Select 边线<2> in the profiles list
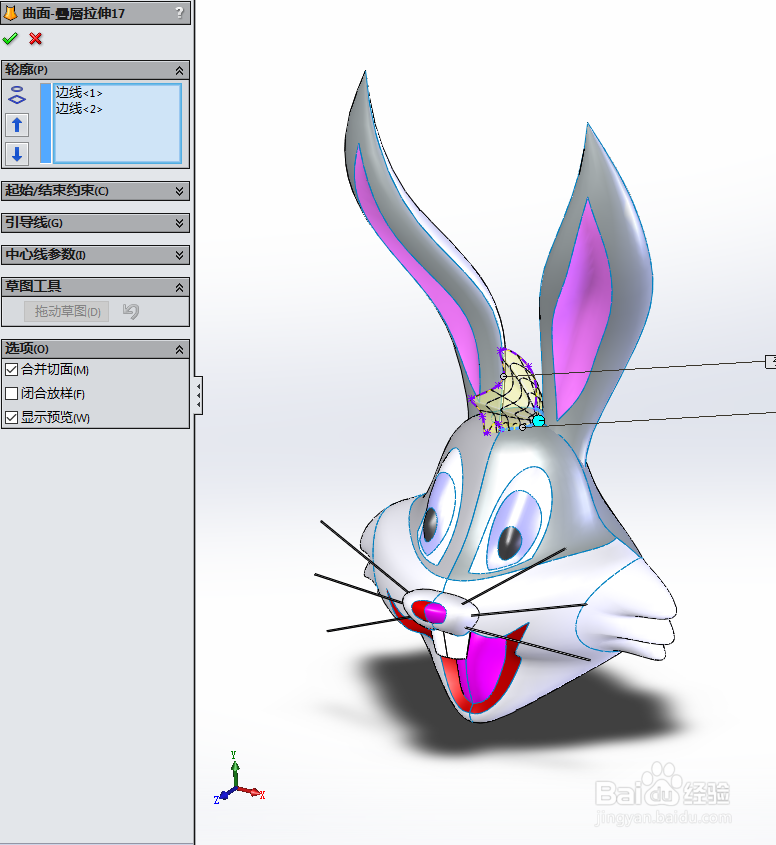 point(79,109)
